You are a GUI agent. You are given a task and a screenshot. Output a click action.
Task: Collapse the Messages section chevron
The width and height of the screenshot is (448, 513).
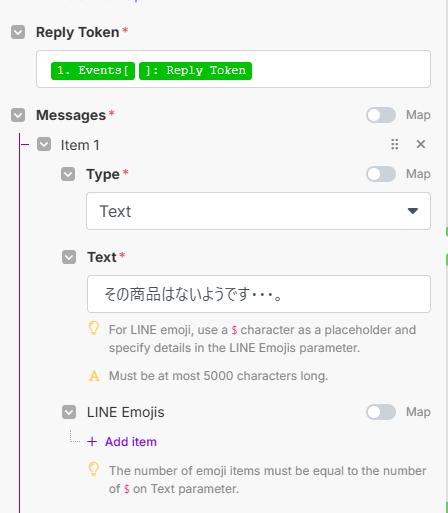click(x=18, y=115)
